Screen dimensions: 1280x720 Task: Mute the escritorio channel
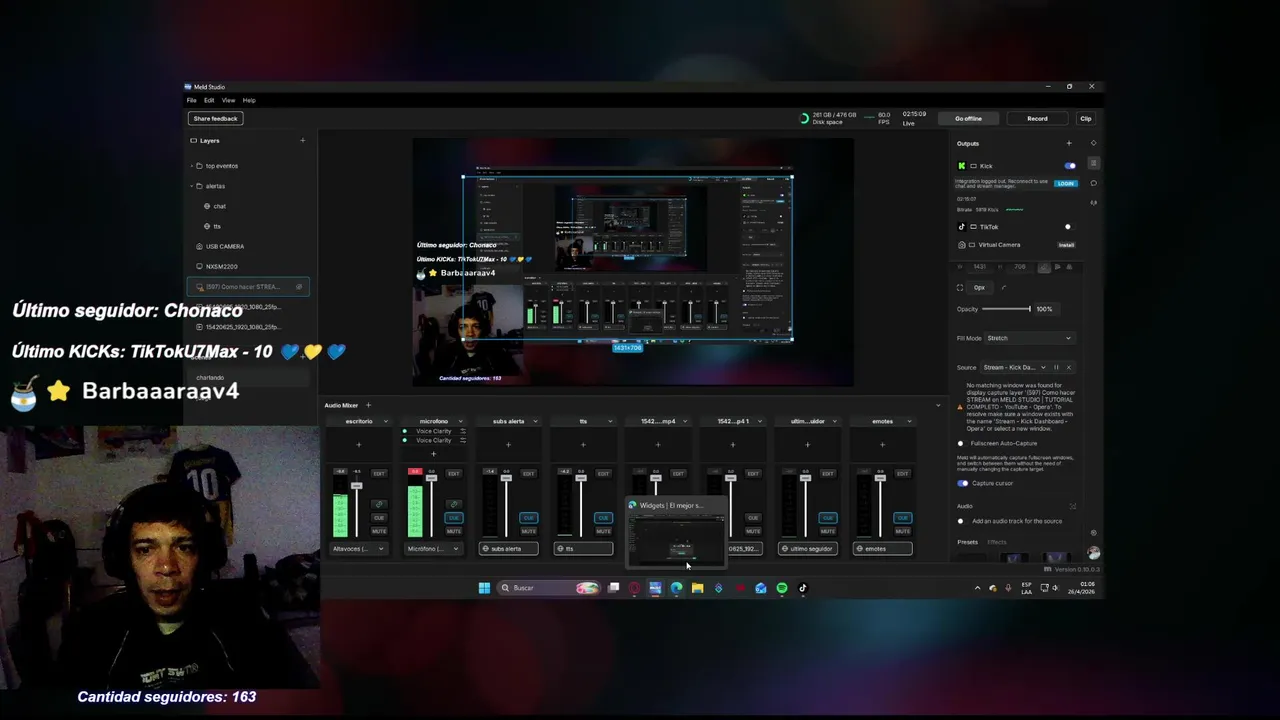coord(379,531)
